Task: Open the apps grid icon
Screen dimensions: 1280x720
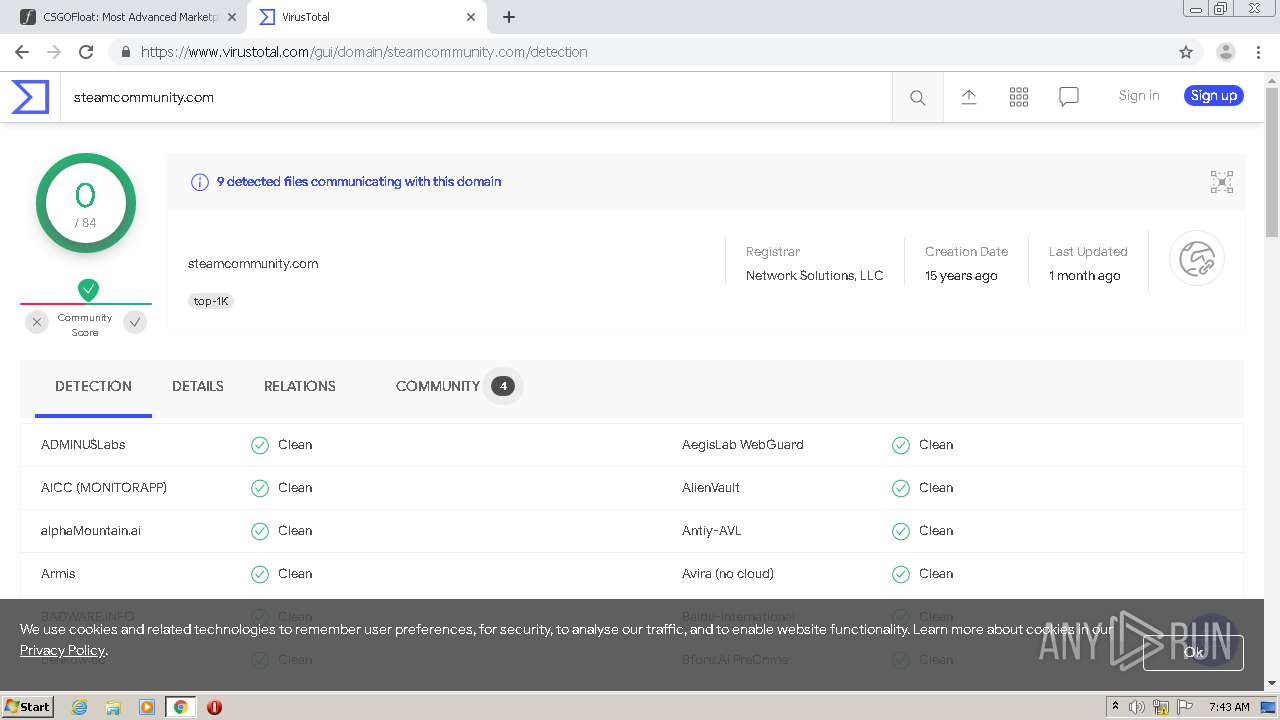Action: pyautogui.click(x=1019, y=96)
